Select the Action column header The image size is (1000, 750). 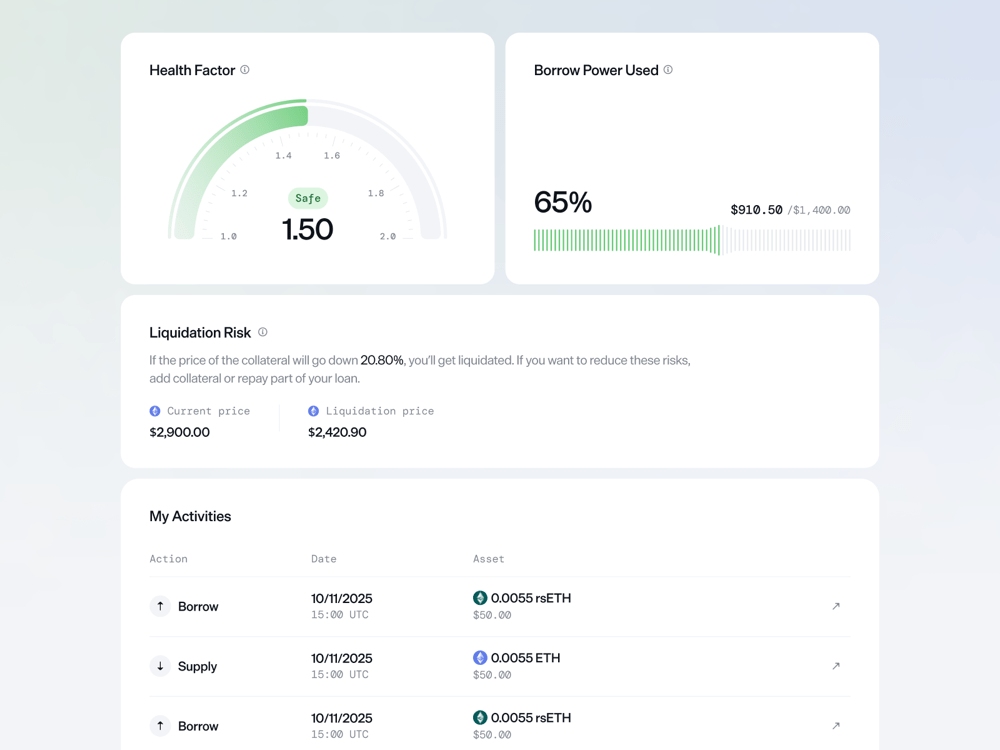[x=168, y=559]
